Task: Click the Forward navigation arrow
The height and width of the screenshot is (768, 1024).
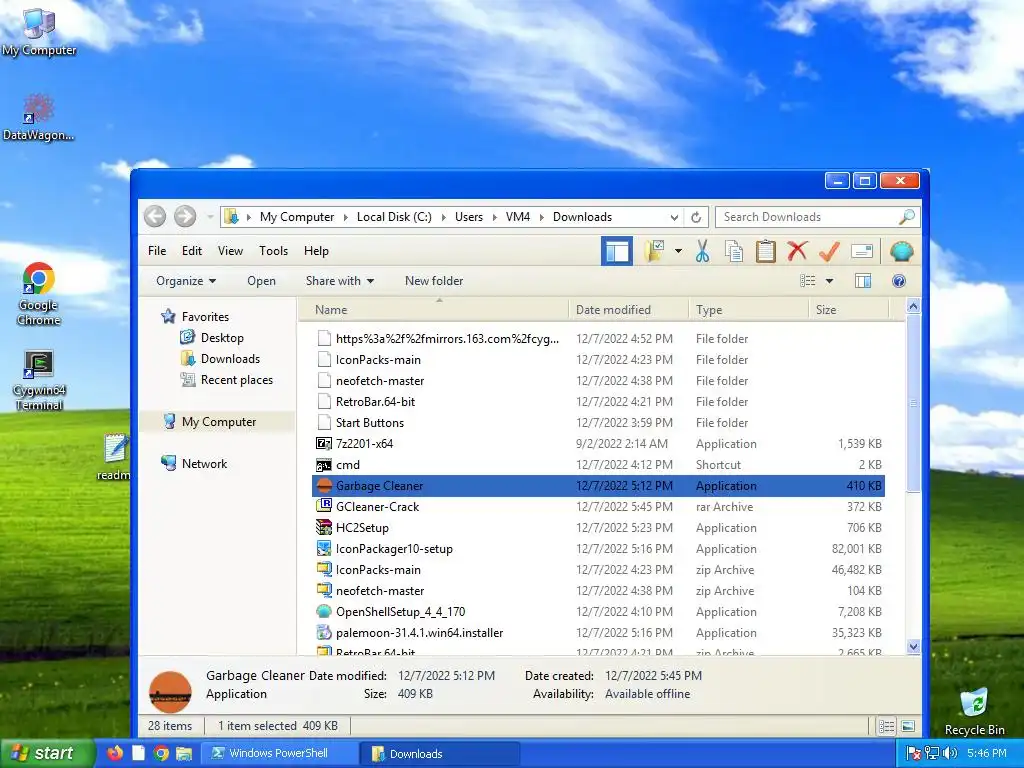Action: click(185, 217)
